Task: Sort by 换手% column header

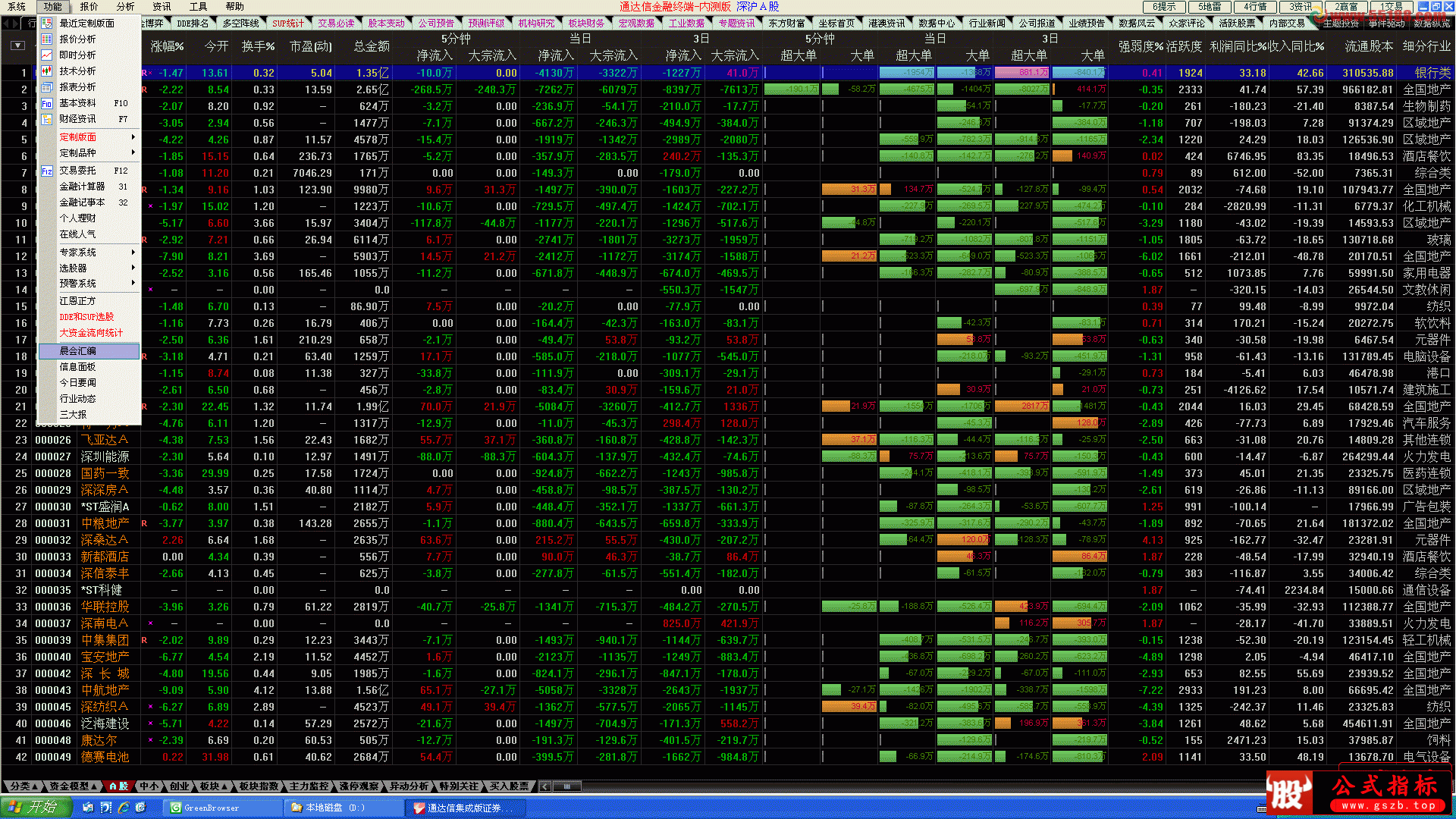Action: pyautogui.click(x=258, y=46)
